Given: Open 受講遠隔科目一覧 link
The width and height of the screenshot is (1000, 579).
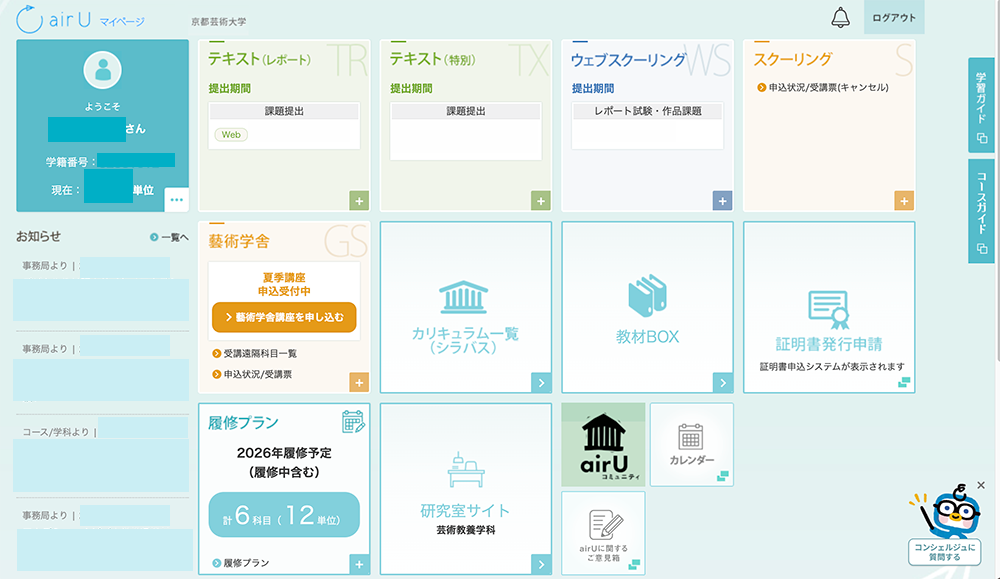Looking at the screenshot, I should click(254, 353).
